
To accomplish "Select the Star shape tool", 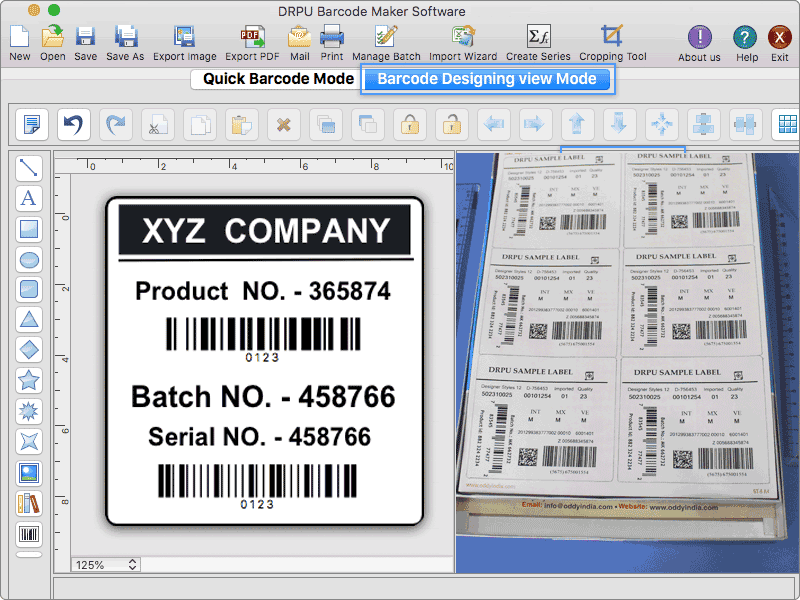I will [28, 380].
